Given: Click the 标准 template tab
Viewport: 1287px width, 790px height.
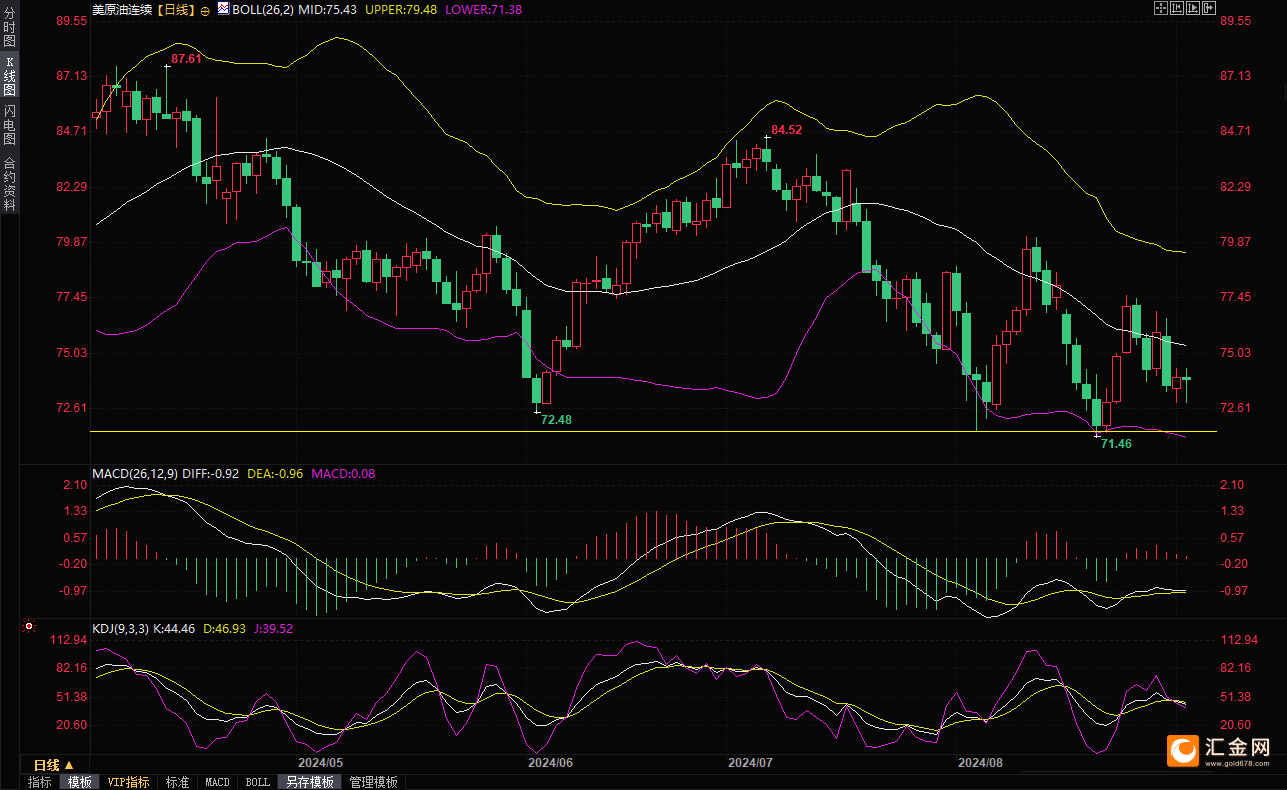Looking at the screenshot, I should (x=176, y=782).
